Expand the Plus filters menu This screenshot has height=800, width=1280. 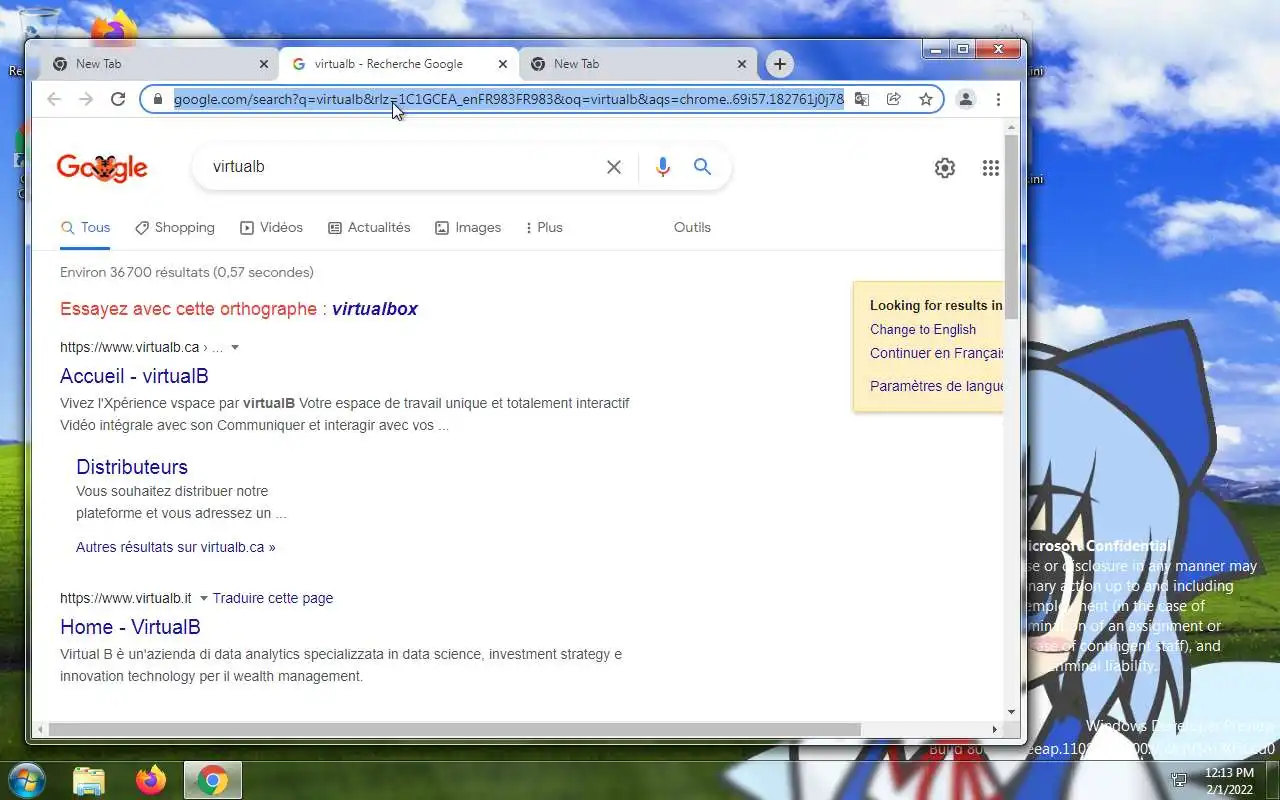click(544, 228)
